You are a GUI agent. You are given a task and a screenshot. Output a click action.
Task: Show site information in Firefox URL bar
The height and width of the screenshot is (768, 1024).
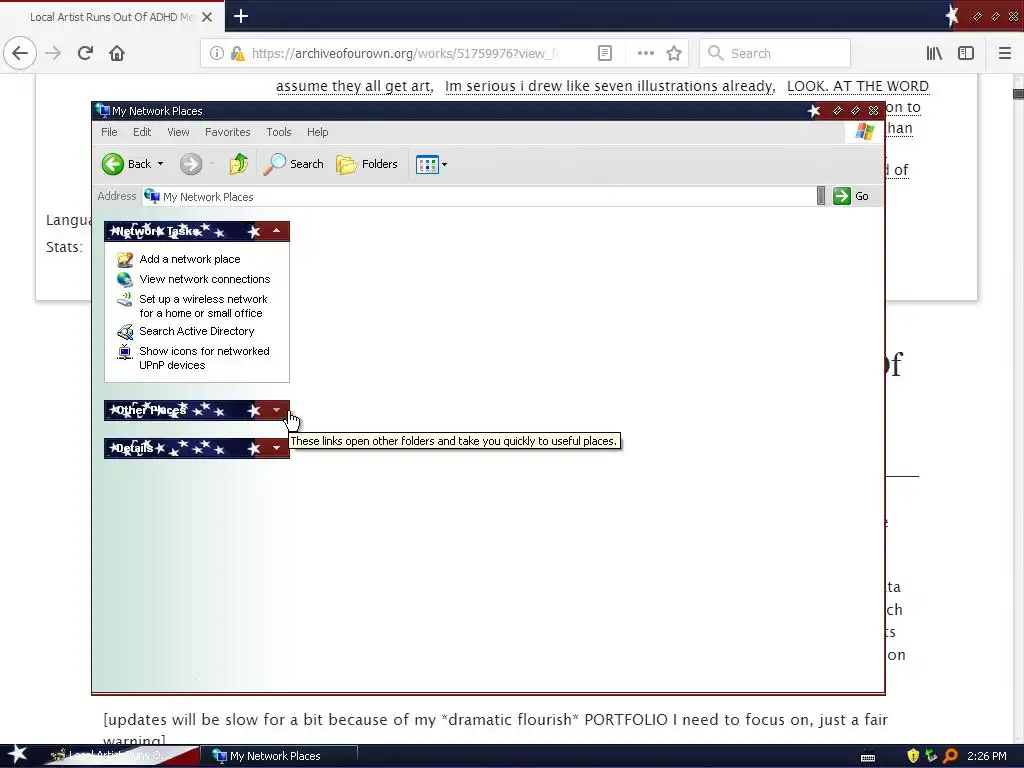click(x=216, y=54)
